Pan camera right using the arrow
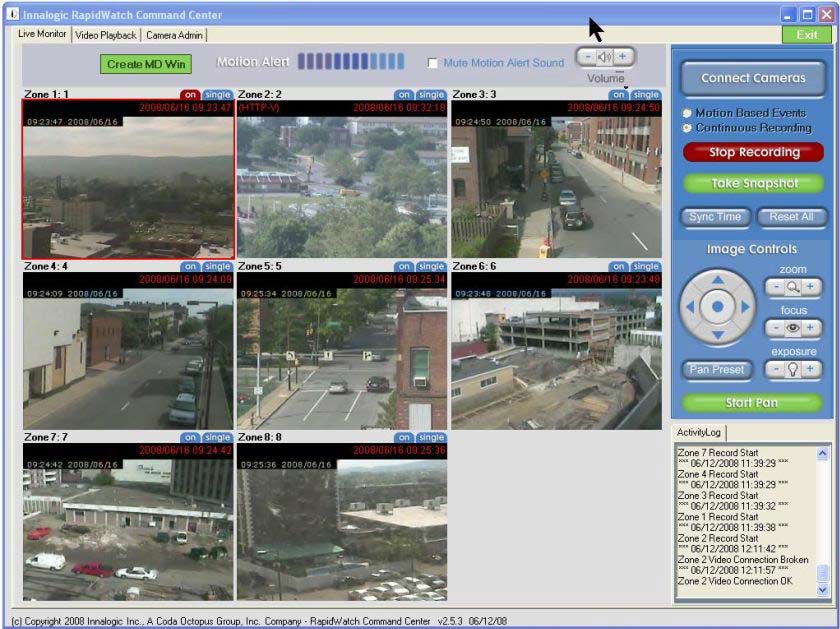Viewport: 840px width, 629px height. (744, 306)
